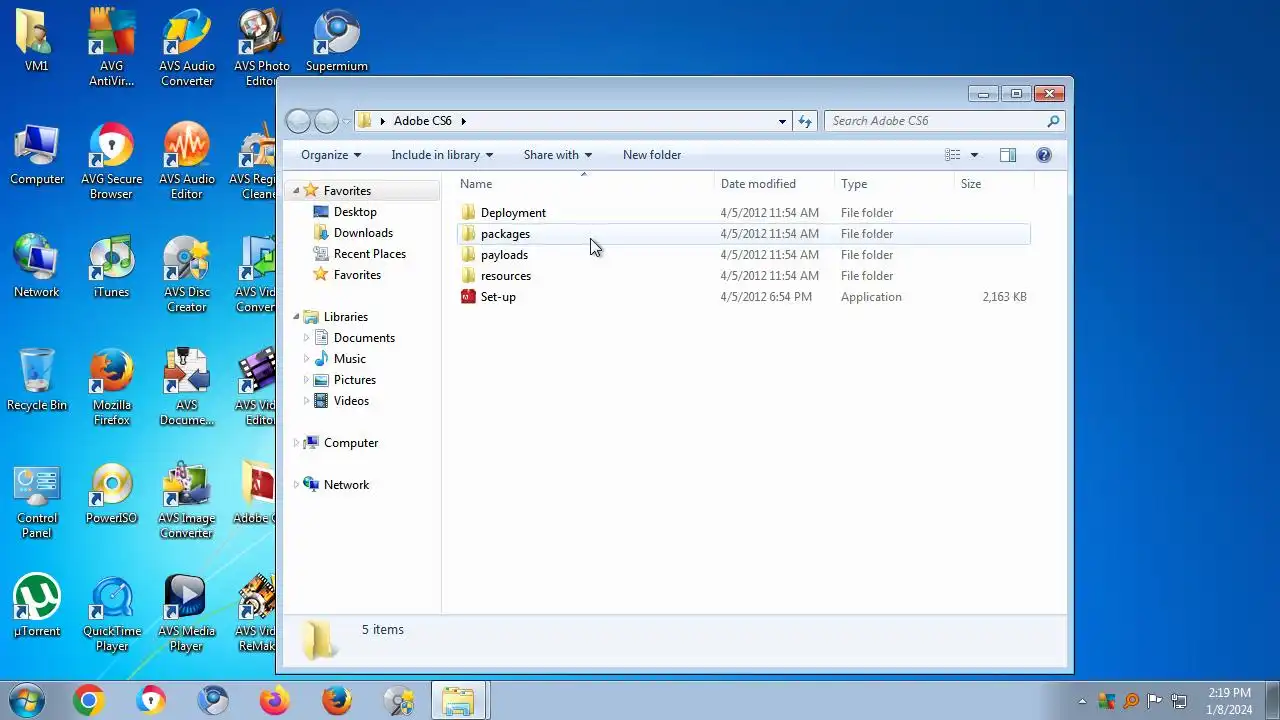Click the search magnifier icon

[1053, 121]
